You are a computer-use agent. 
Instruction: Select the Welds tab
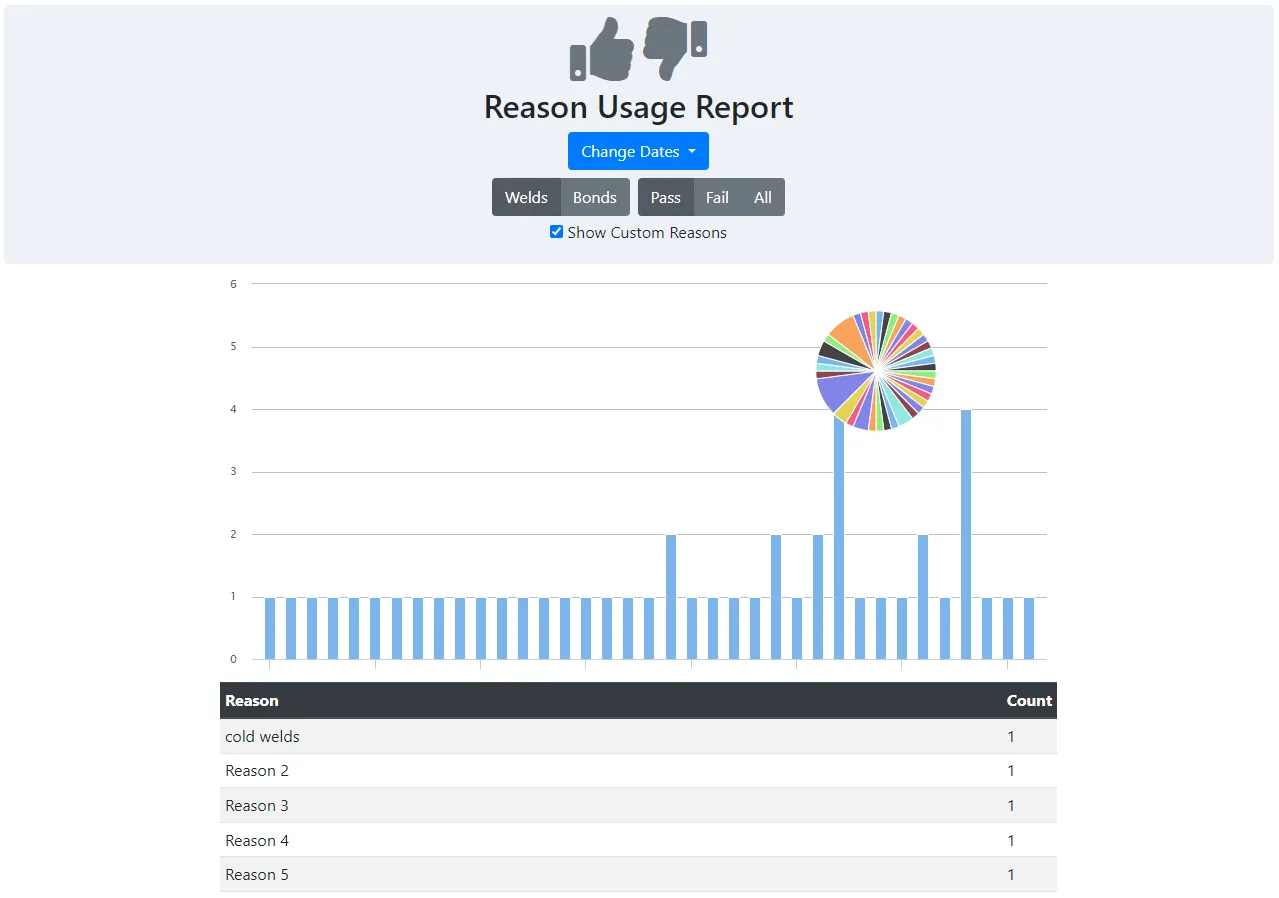point(526,197)
